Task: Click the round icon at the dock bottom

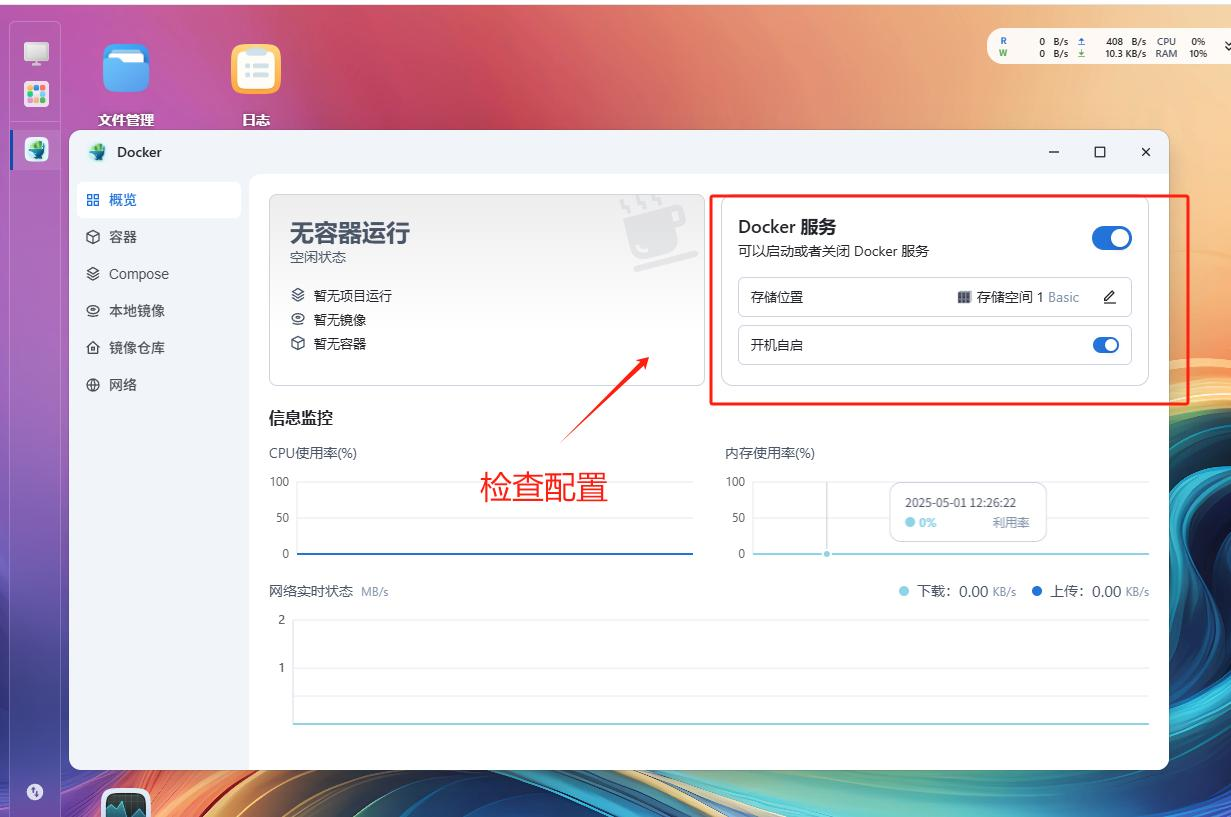Action: [x=35, y=792]
